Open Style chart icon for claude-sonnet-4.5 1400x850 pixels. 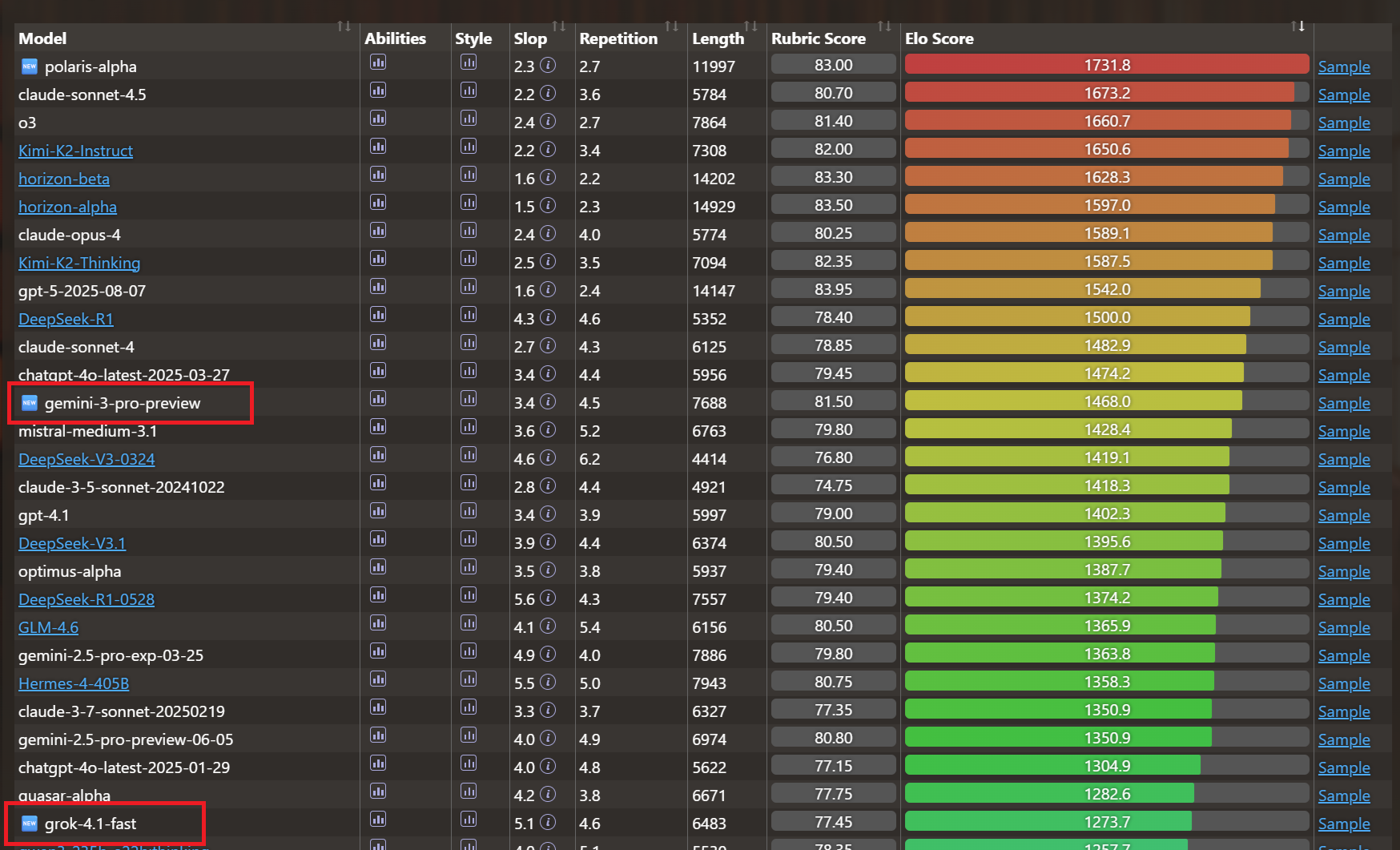point(469,91)
